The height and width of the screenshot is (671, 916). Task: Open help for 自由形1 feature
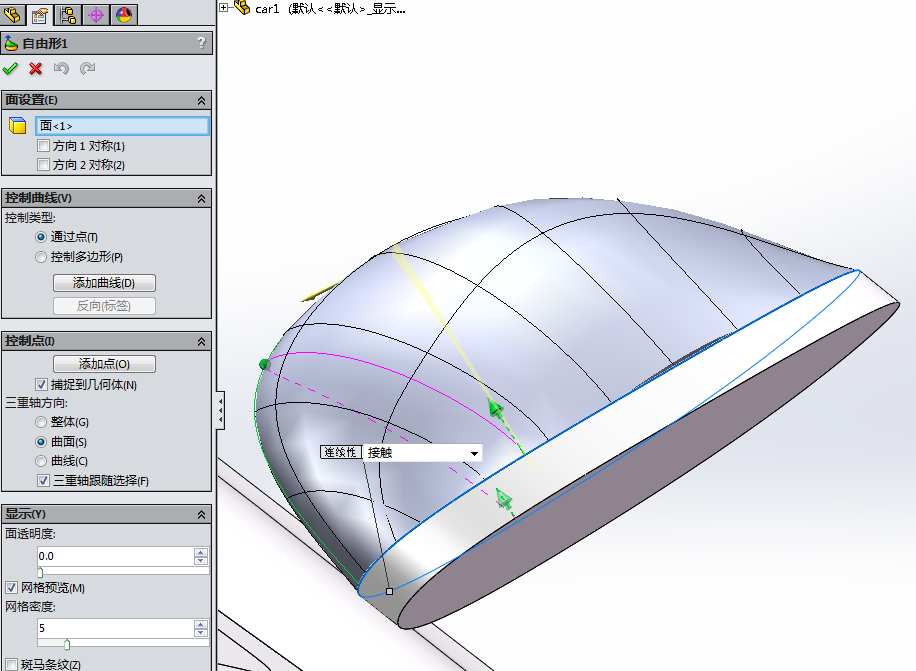point(202,43)
